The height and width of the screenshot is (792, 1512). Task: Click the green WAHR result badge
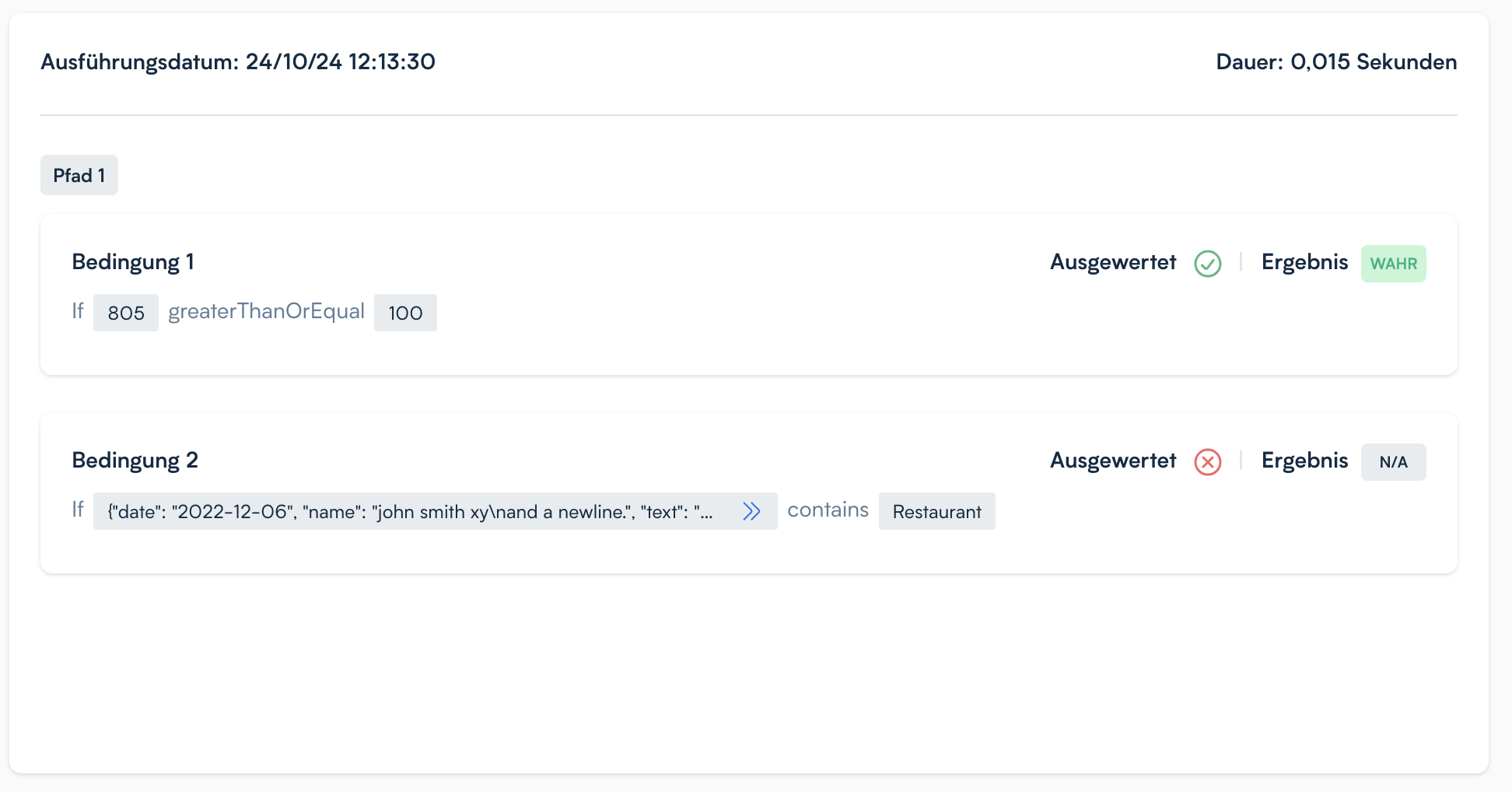pyautogui.click(x=1393, y=264)
